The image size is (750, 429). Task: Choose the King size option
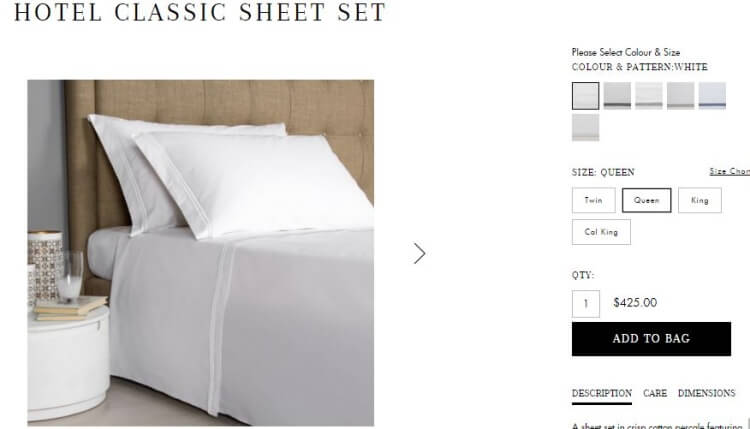(x=700, y=200)
